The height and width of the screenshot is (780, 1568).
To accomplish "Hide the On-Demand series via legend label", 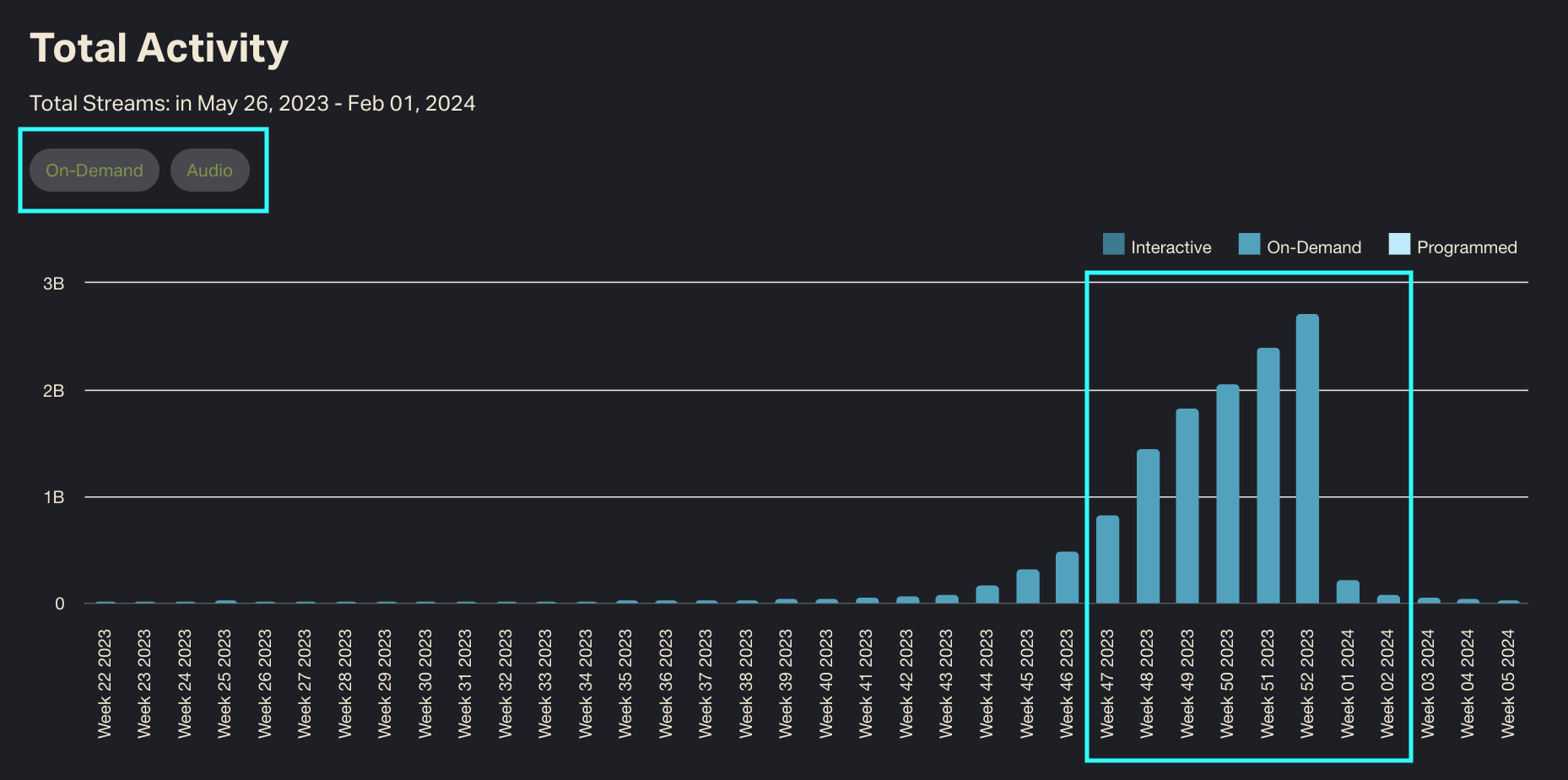I will pos(1314,247).
